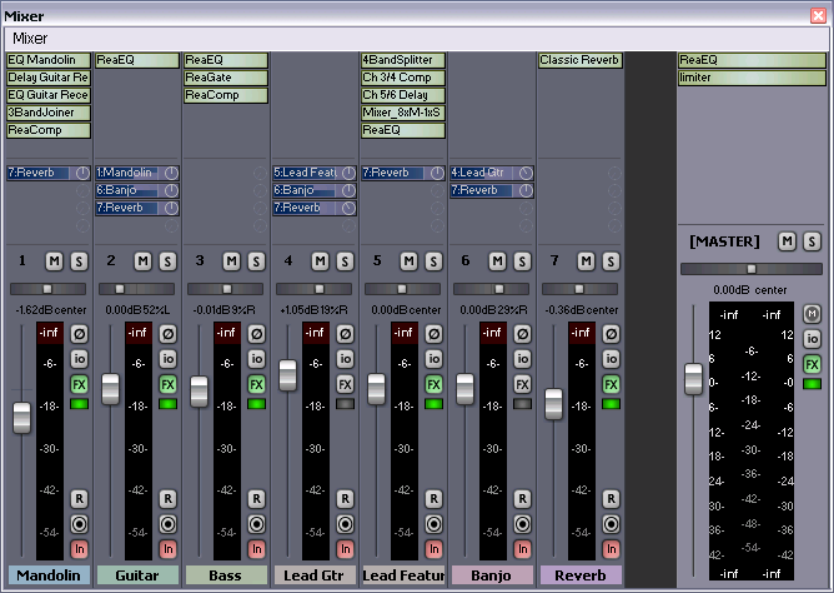Image resolution: width=834 pixels, height=593 pixels.
Task: Open io routing for Reverb track
Action: (611, 359)
